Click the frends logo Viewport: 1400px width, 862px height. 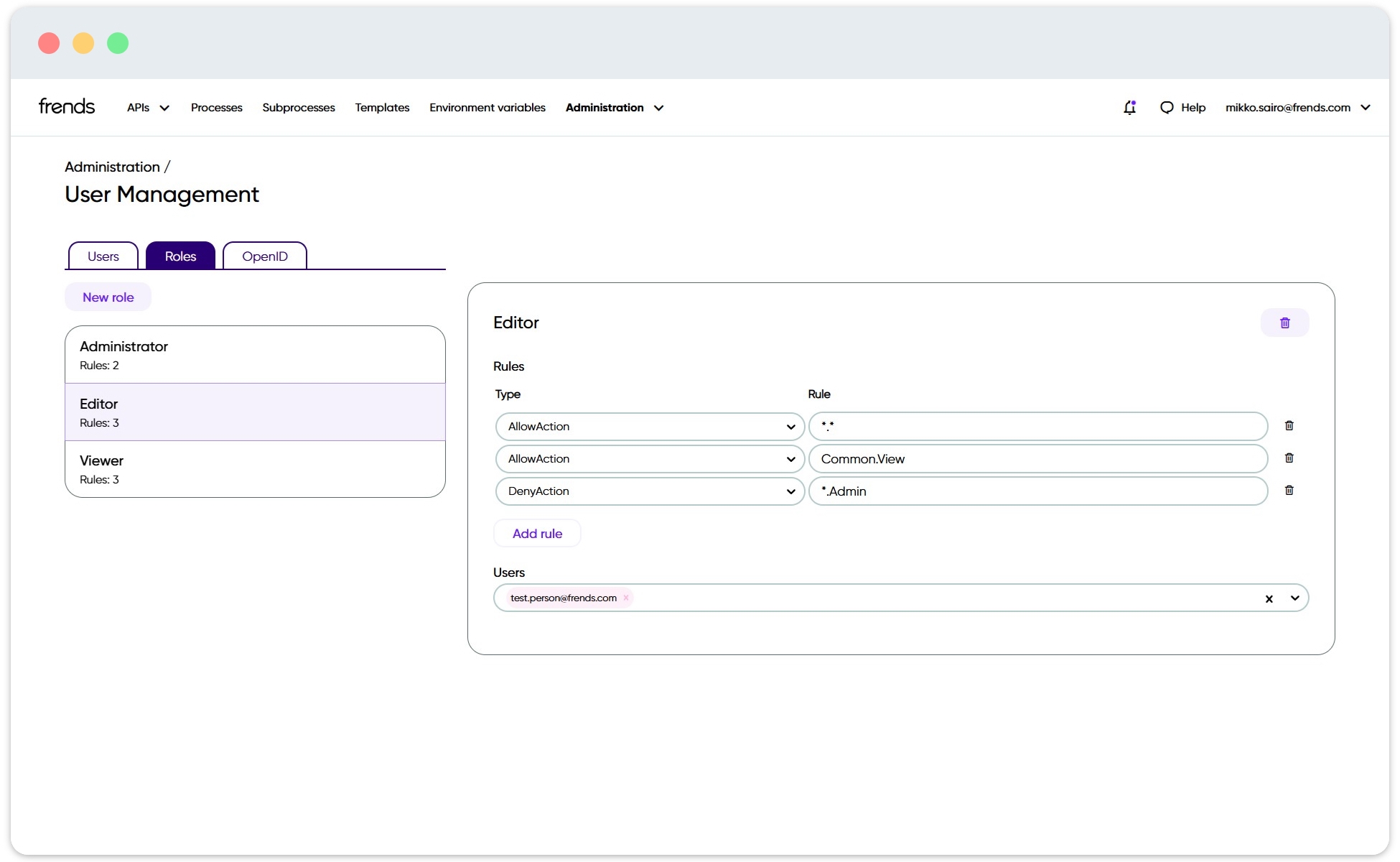point(66,106)
